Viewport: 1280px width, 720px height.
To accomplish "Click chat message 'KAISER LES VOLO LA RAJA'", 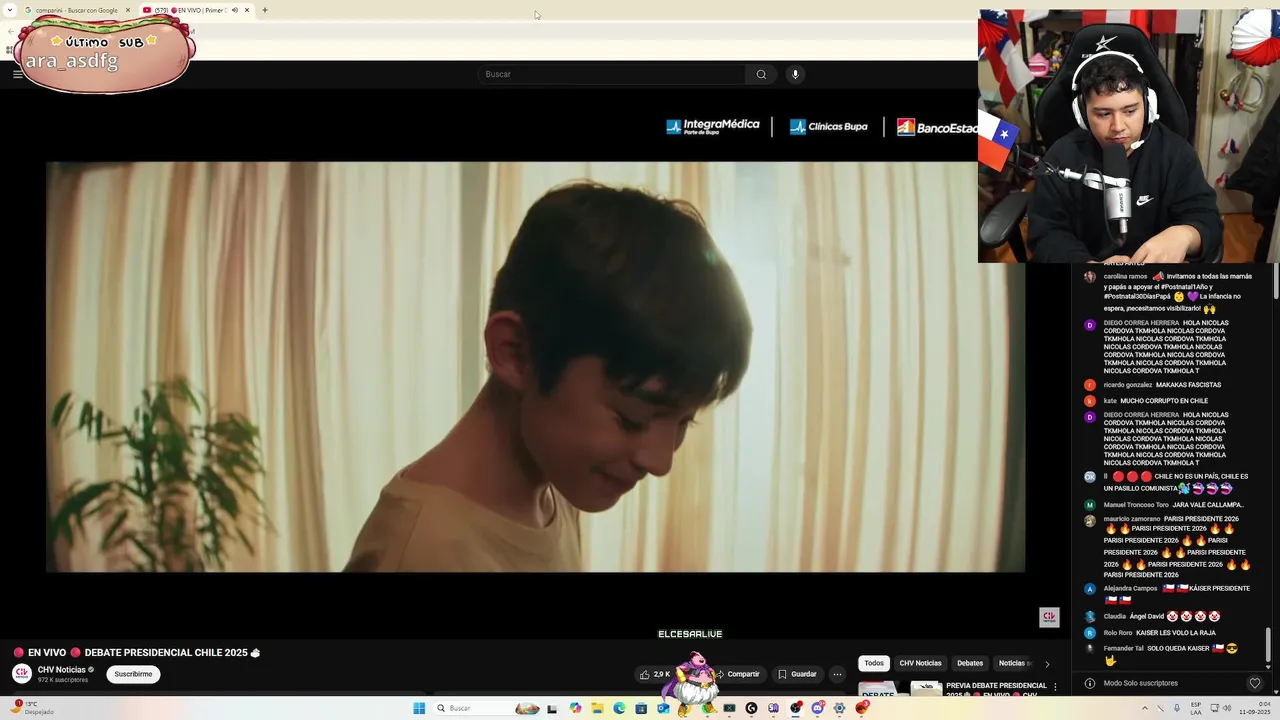I will click(1176, 633).
